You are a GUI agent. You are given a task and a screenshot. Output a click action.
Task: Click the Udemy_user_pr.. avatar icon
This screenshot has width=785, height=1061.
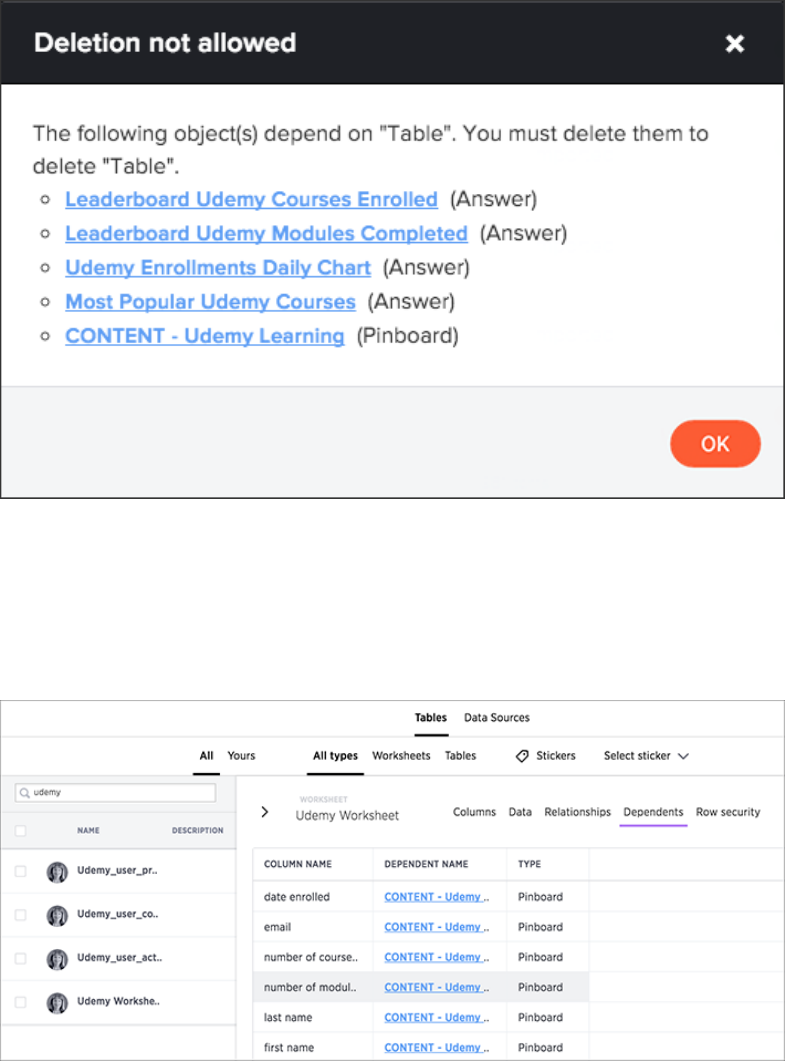click(57, 871)
